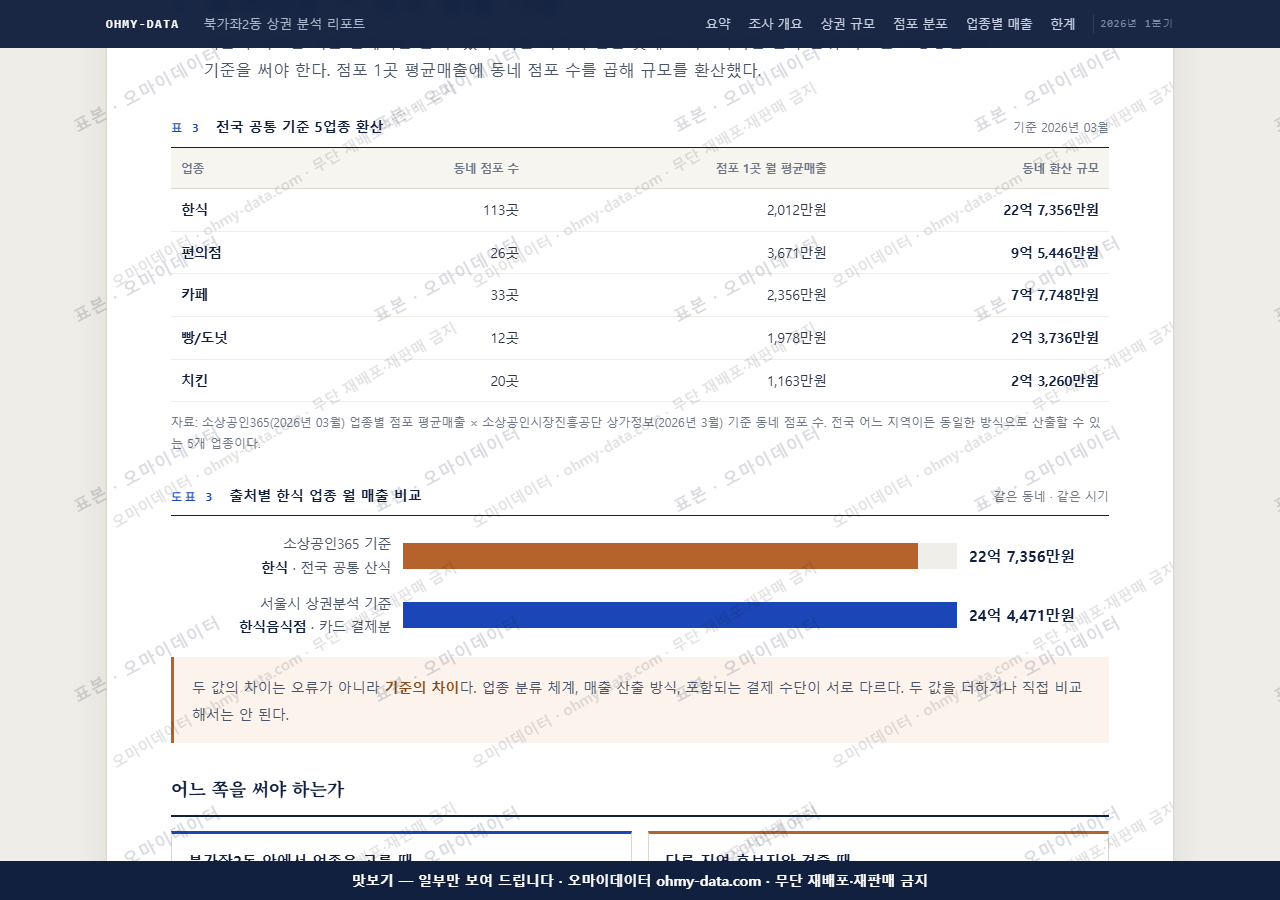
Task: Click the 서울시 상권분석 기준 bar label
Action: (326, 603)
